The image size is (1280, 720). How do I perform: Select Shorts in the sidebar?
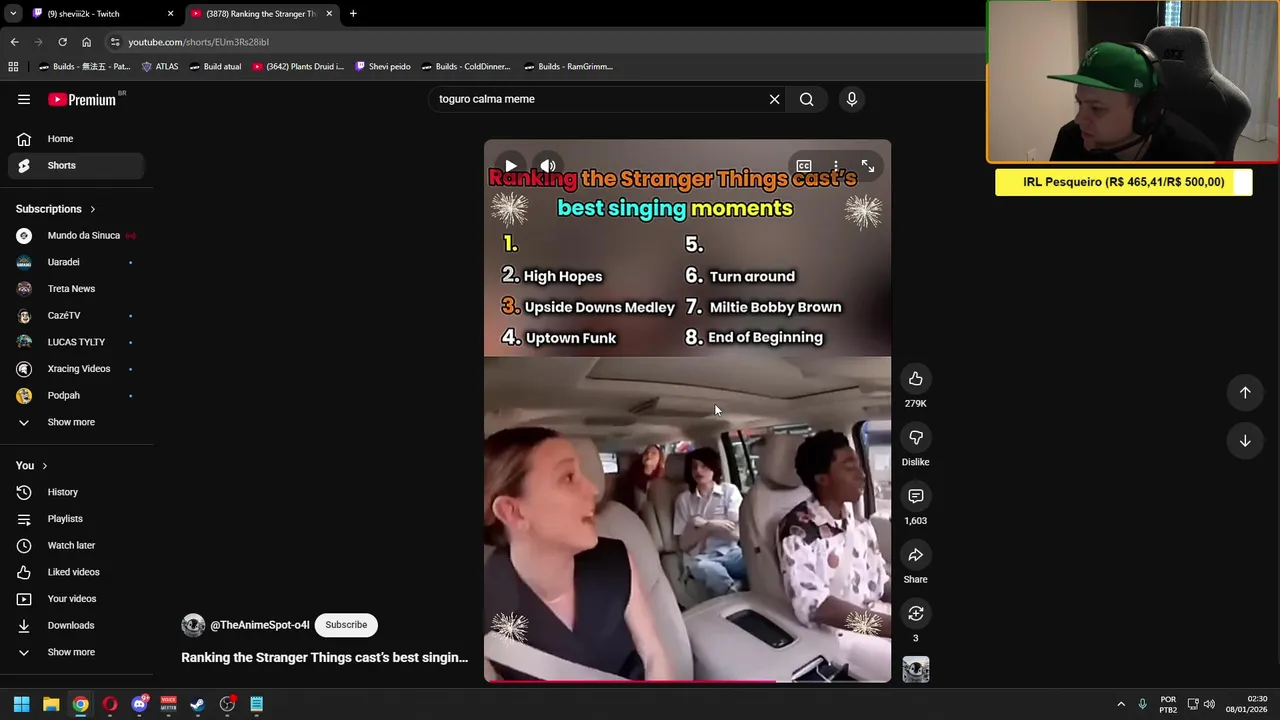[x=76, y=165]
